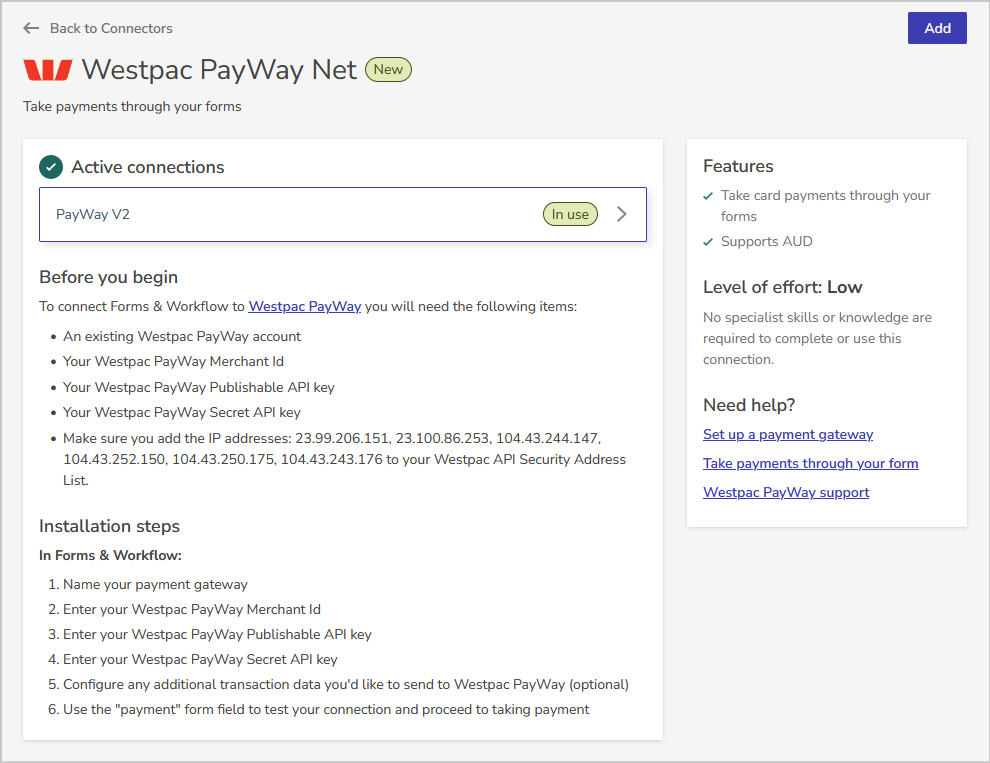Screen dimensions: 990x763
Task: Open the 'Westpac PayWay' hyperlink
Action: 304,306
